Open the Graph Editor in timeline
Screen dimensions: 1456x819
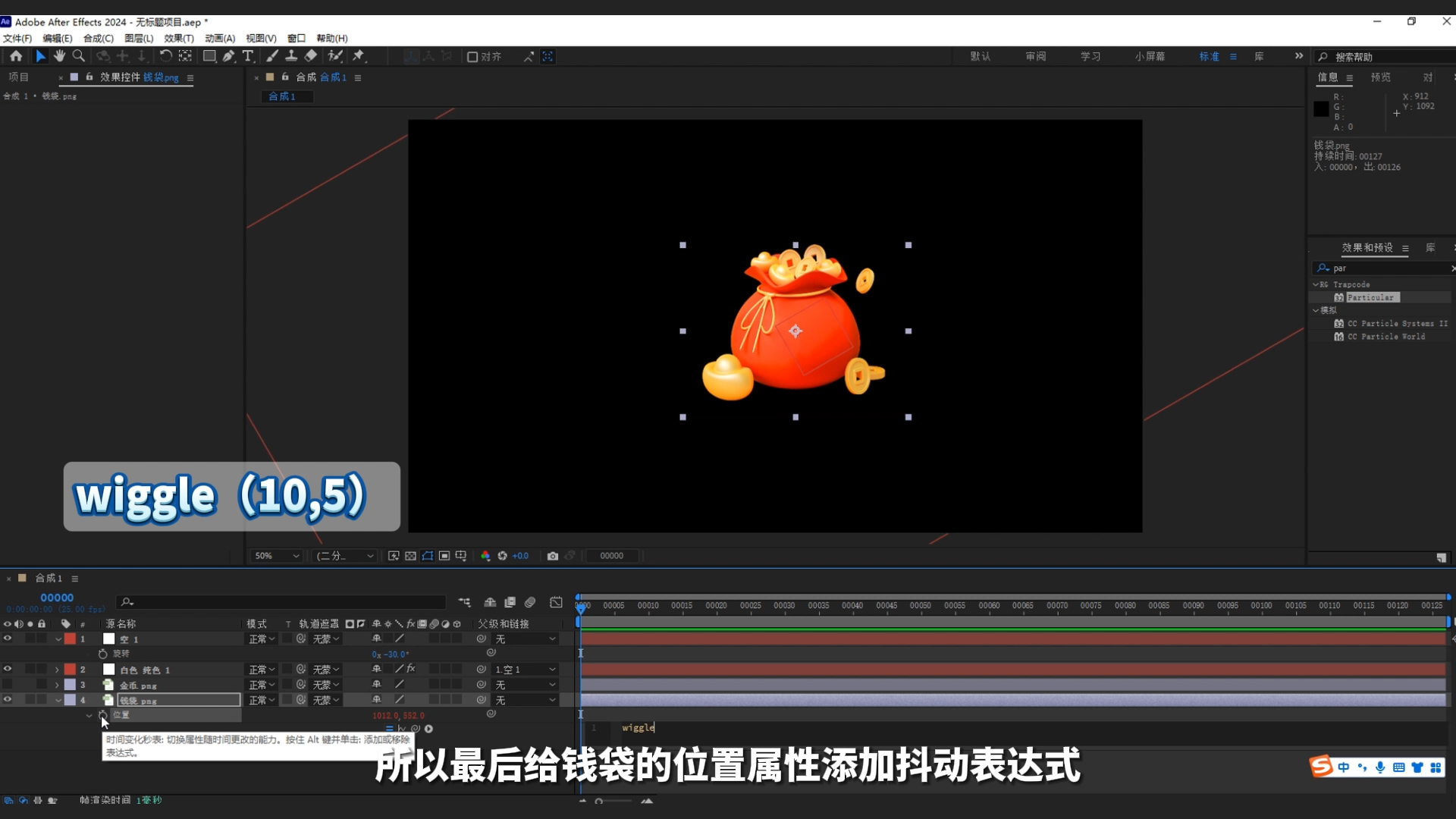(556, 602)
